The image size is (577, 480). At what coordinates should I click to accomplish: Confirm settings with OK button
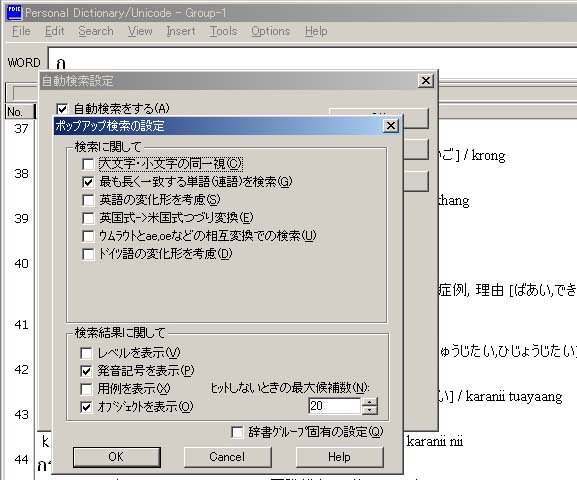click(x=117, y=457)
